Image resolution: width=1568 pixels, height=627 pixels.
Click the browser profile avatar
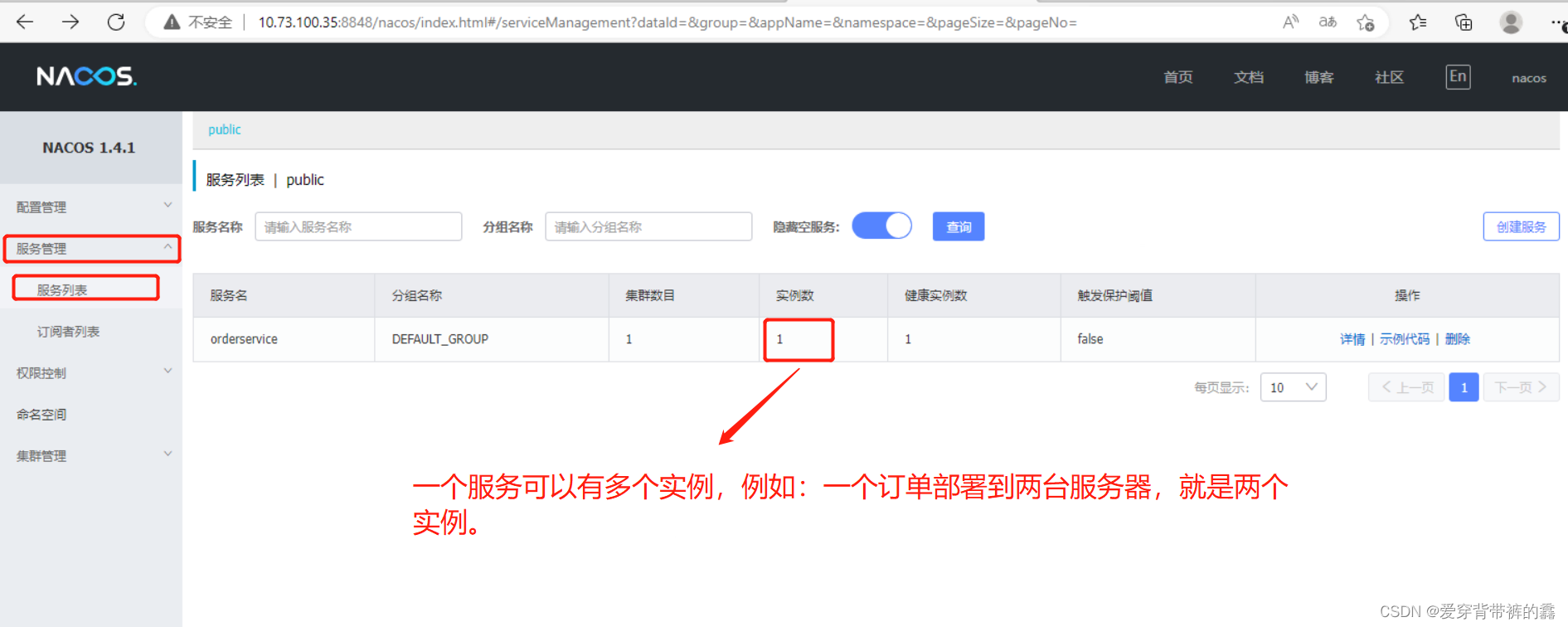coord(1511,22)
